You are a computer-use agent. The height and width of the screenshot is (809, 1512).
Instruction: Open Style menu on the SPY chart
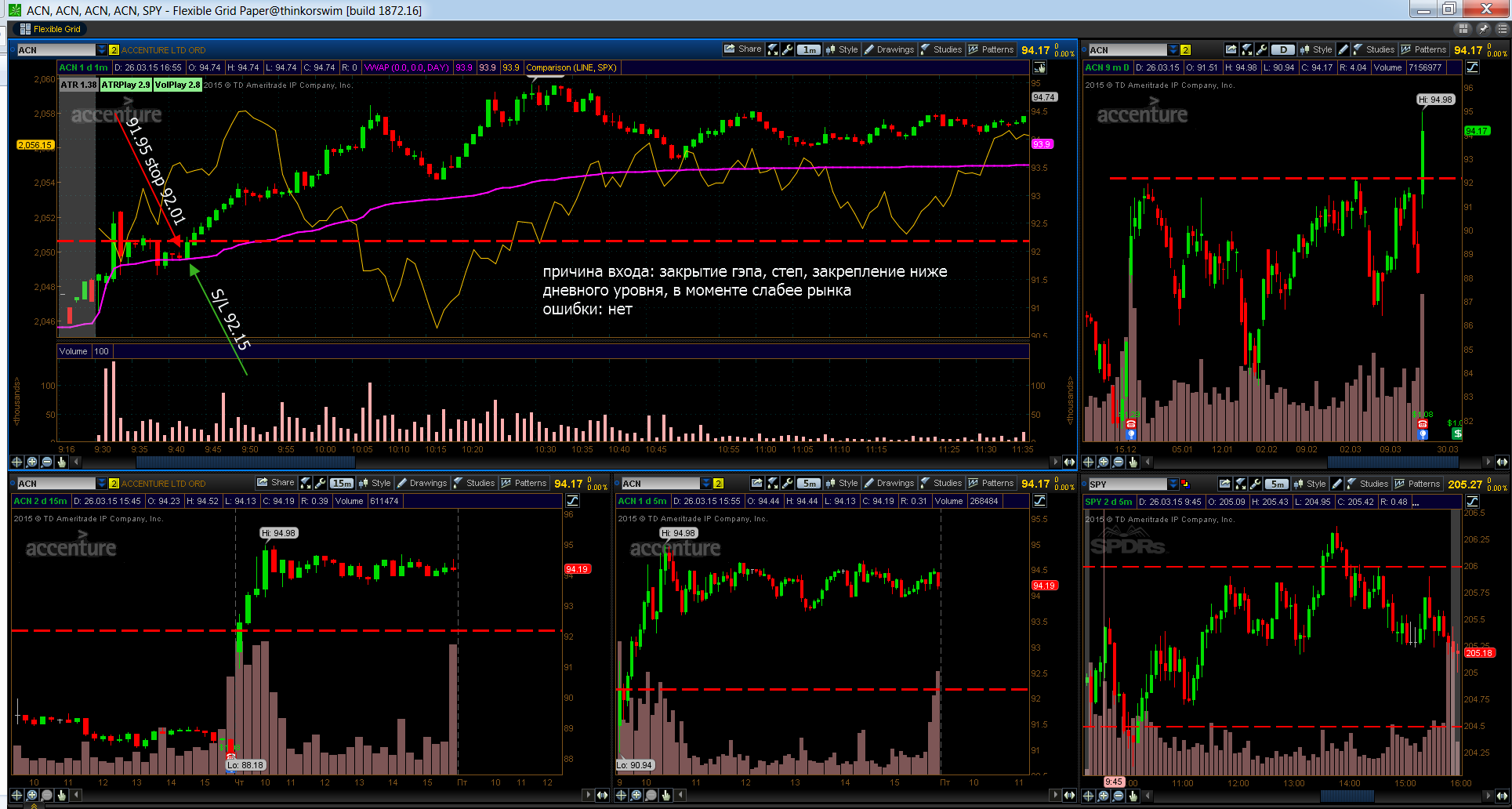[1309, 484]
